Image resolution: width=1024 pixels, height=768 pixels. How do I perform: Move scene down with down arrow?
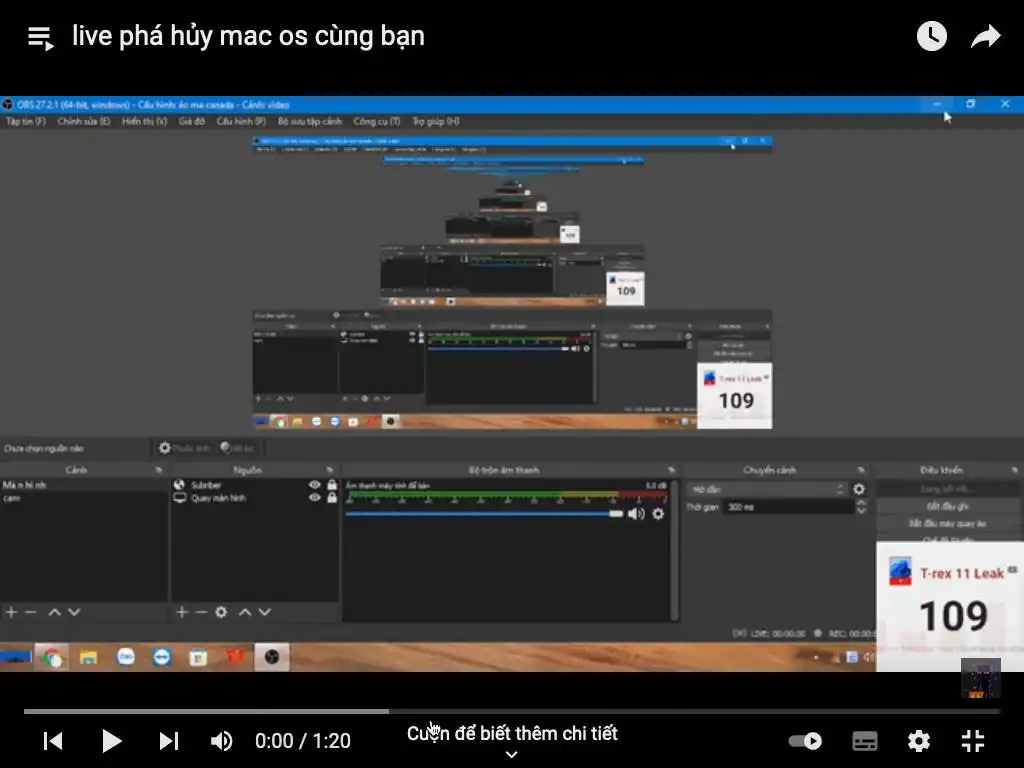pyautogui.click(x=74, y=612)
